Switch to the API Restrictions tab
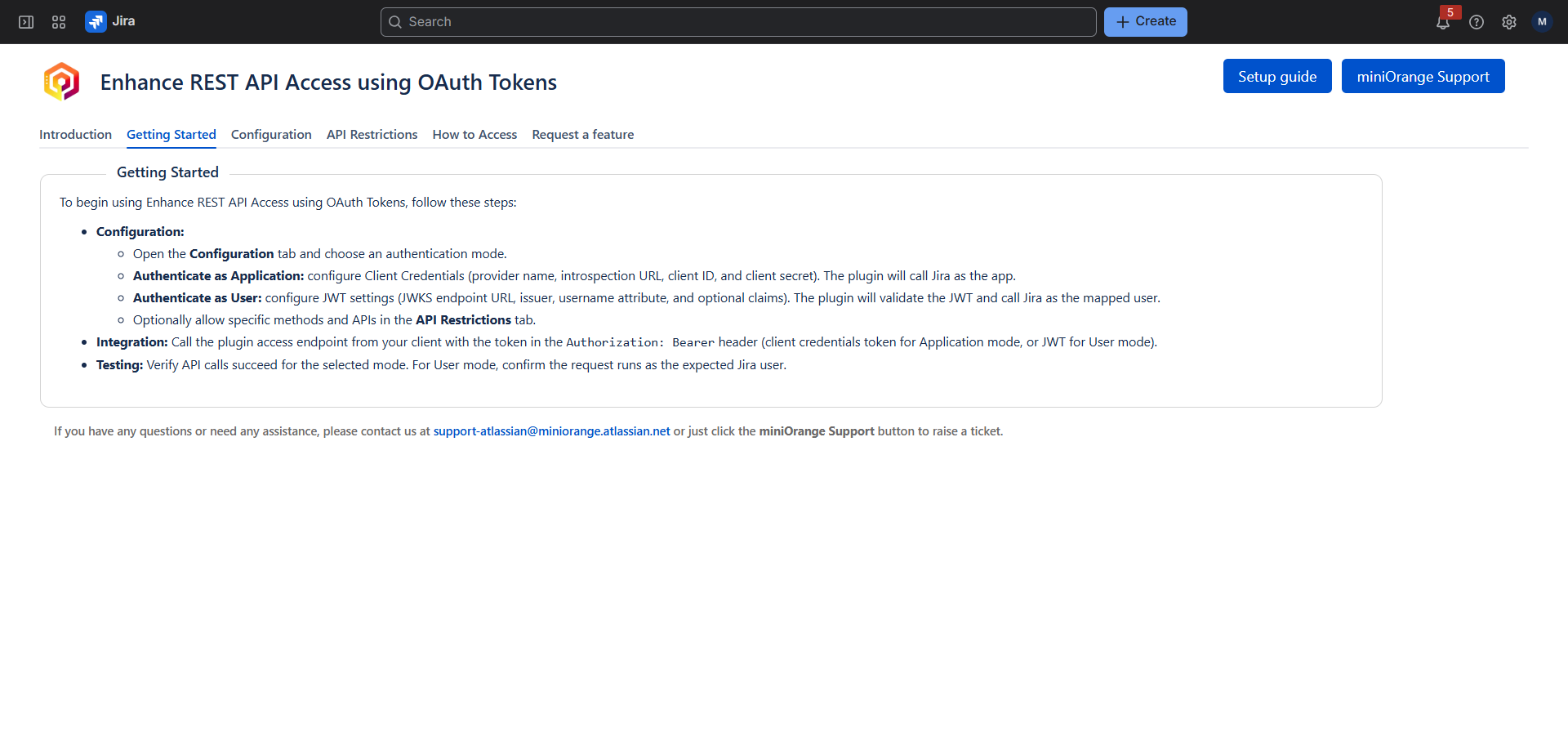This screenshot has width=1568, height=745. (x=372, y=135)
